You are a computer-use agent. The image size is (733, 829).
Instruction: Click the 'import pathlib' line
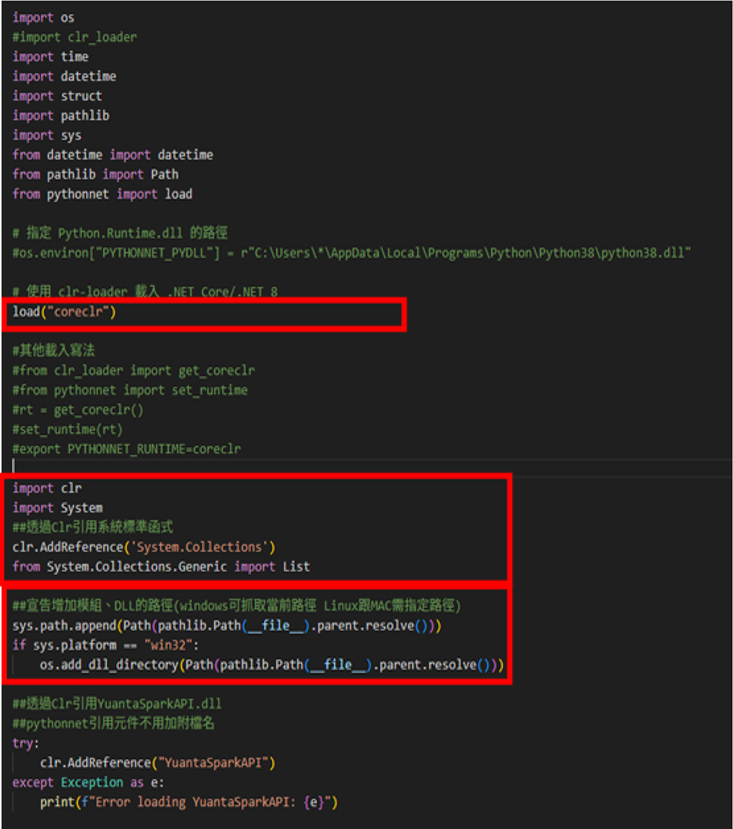[x=61, y=115]
